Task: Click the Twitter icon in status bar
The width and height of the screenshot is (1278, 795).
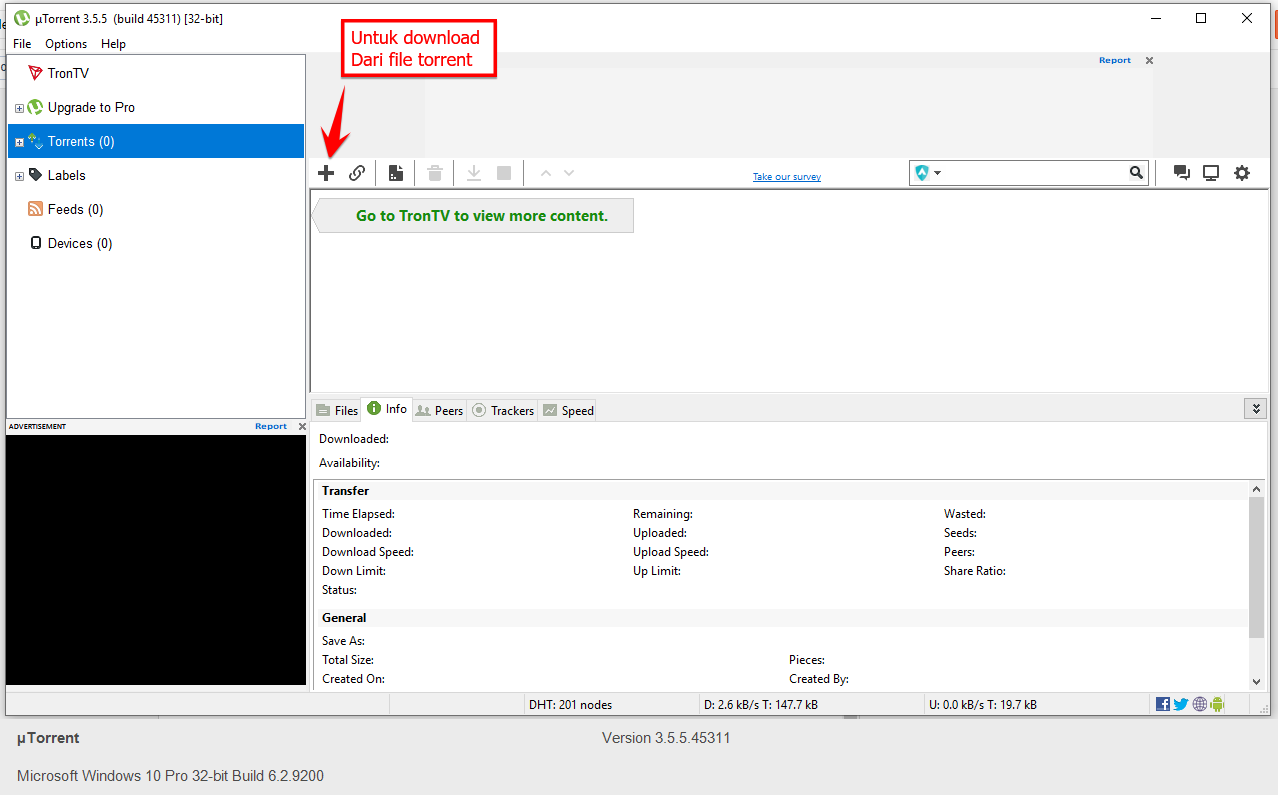Action: 1181,704
